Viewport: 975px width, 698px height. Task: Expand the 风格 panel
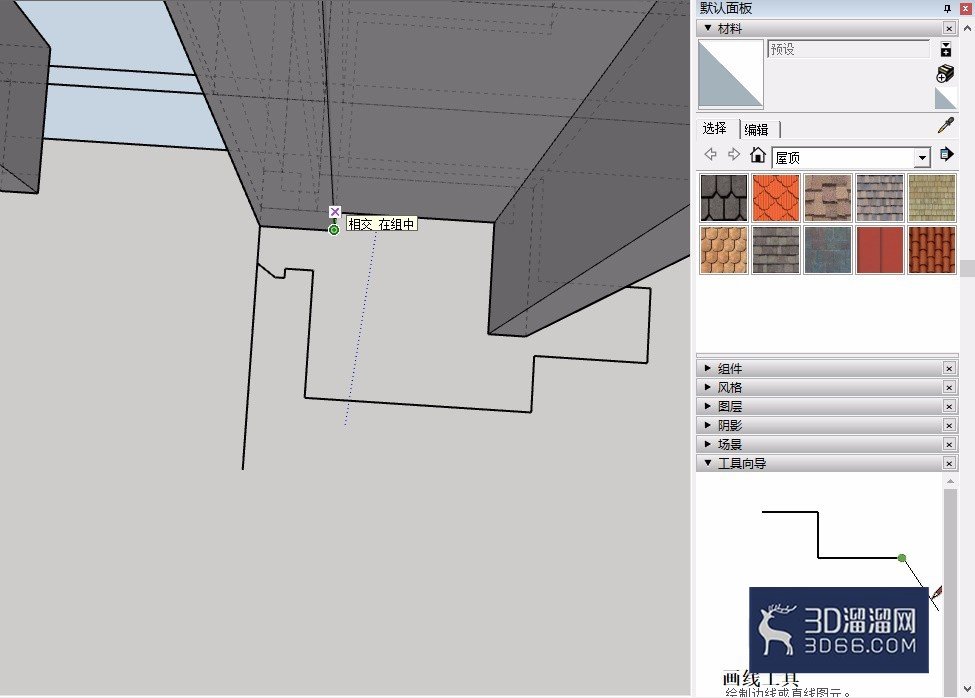point(708,387)
